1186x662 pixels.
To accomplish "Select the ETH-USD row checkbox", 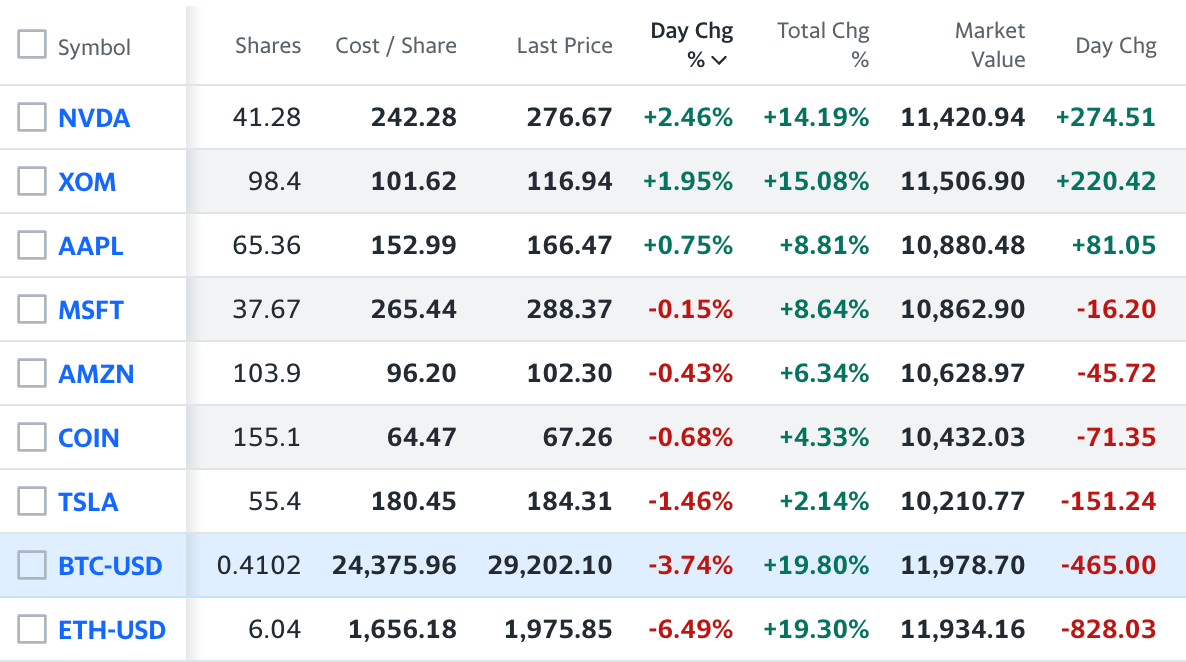I will 32,630.
